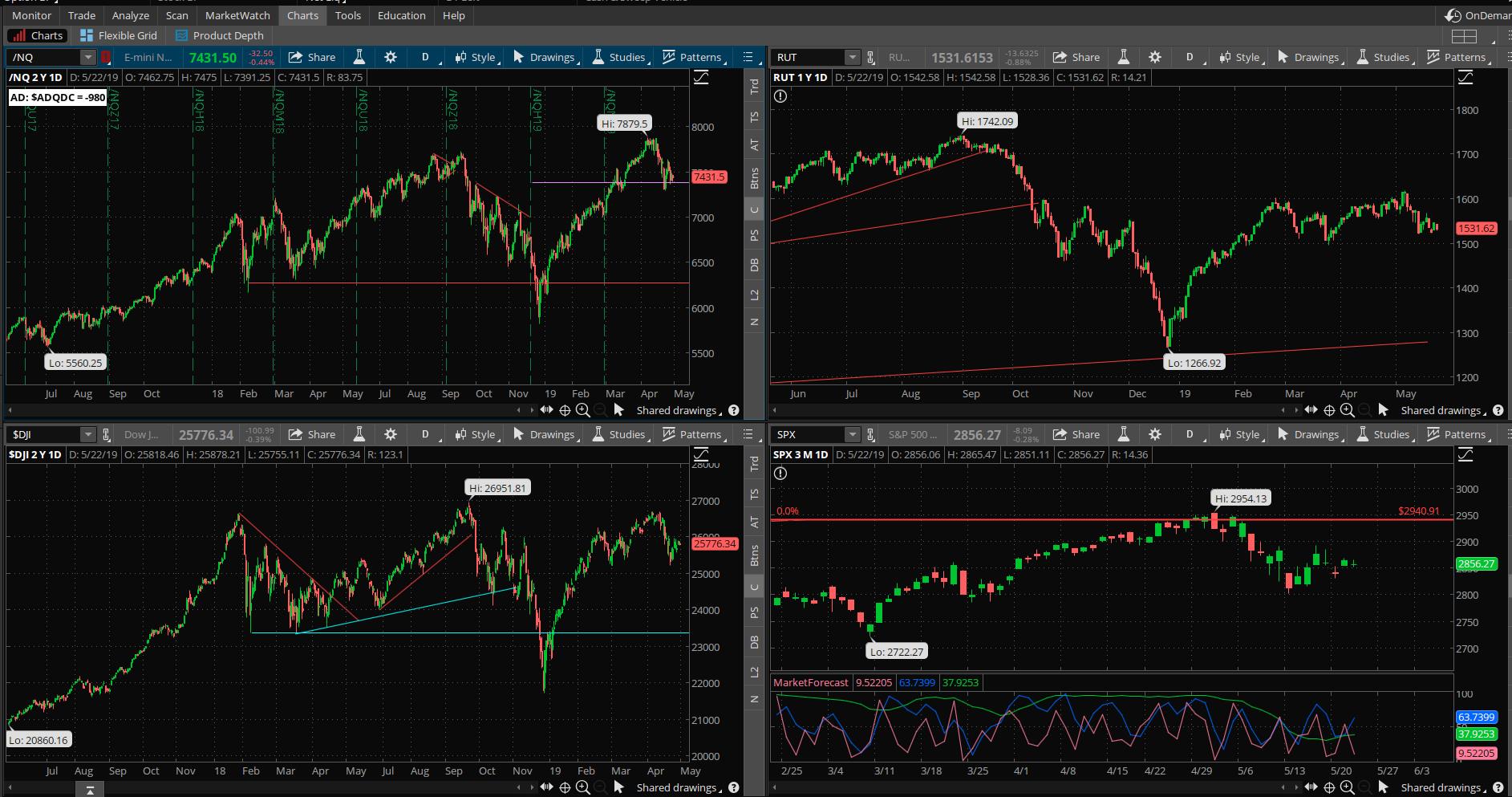Image resolution: width=1512 pixels, height=797 pixels.
Task: Click exclamation alert icon in RUT chart
Action: (780, 96)
